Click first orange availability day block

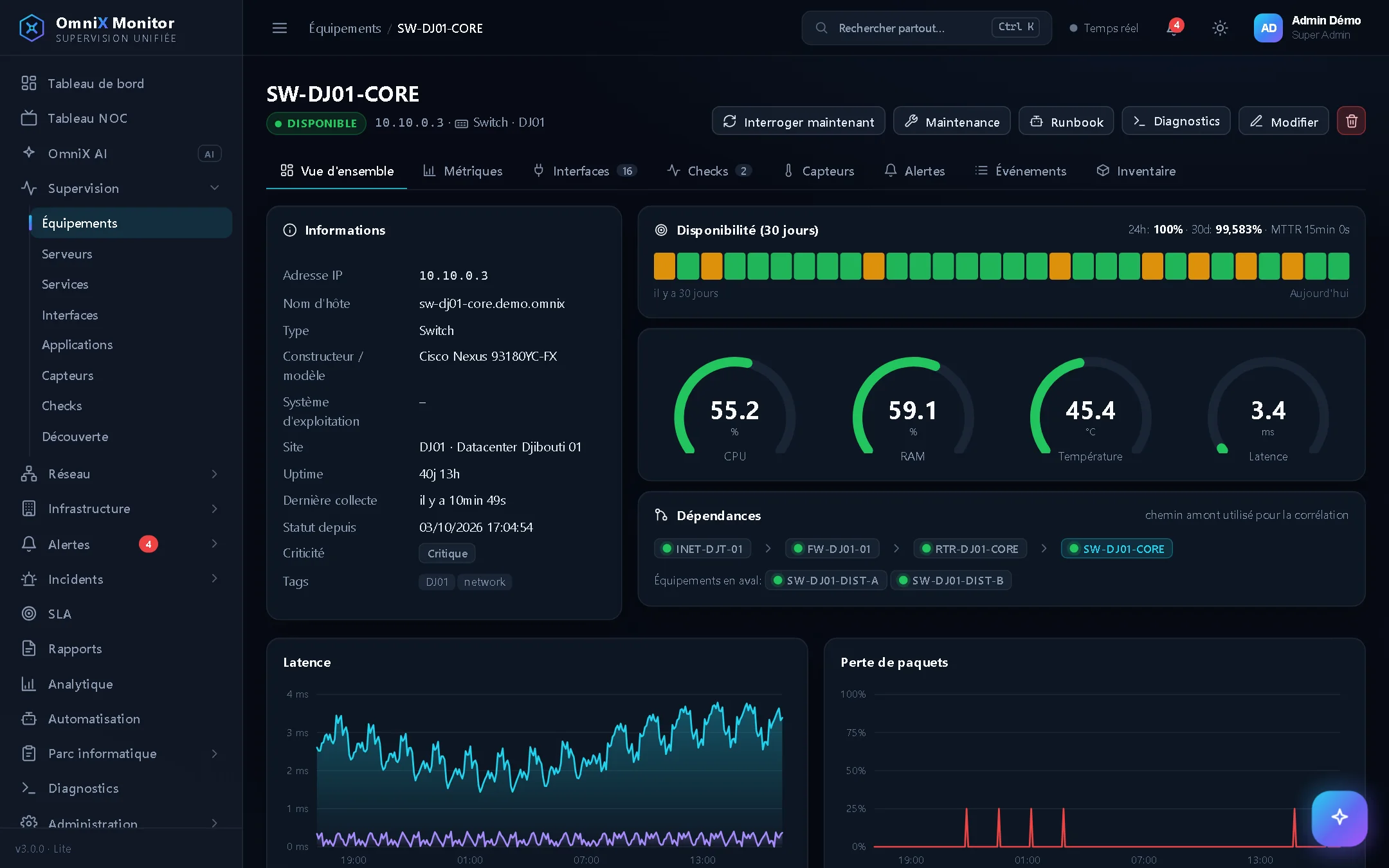pos(664,266)
